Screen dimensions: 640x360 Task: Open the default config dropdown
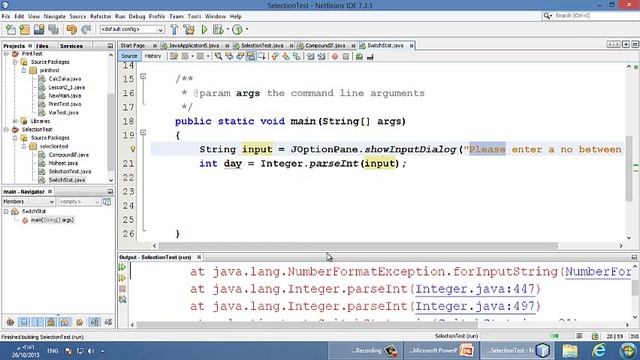[132, 29]
